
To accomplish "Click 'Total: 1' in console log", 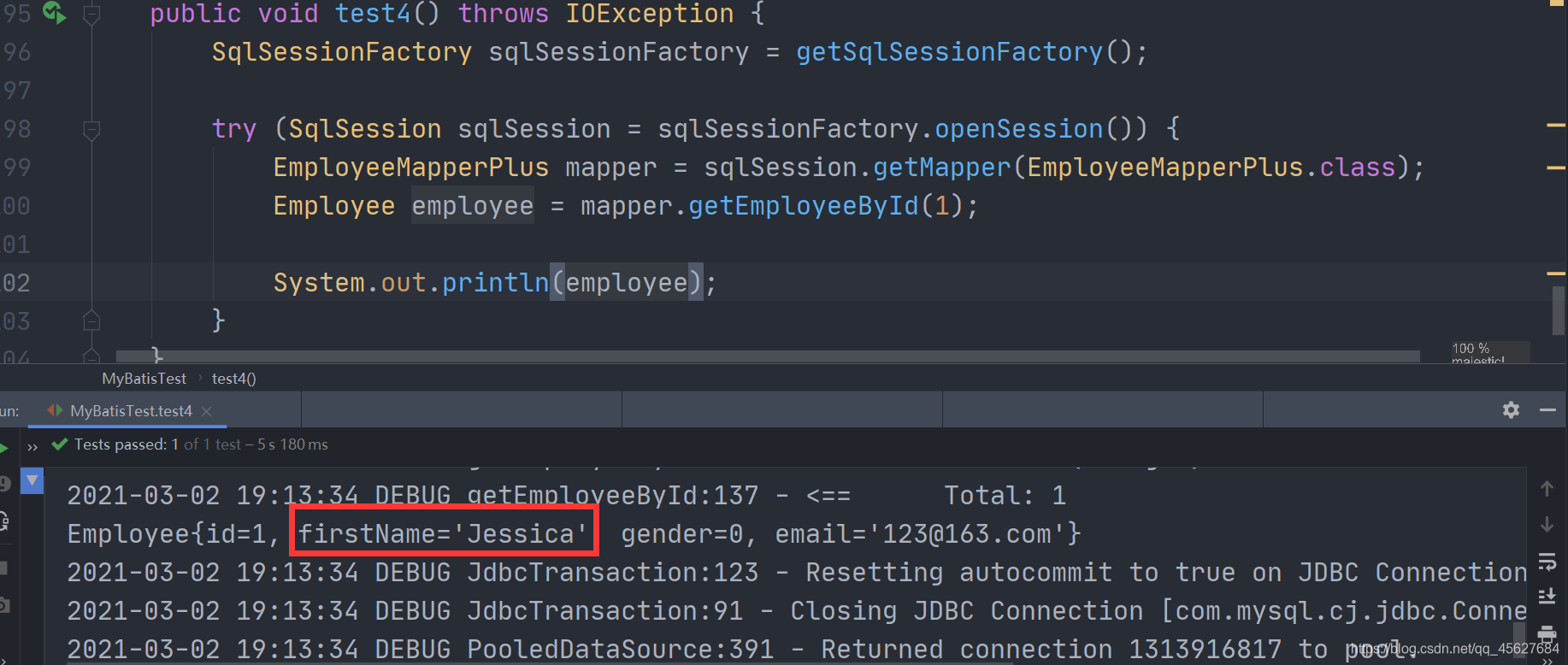I will point(1005,496).
